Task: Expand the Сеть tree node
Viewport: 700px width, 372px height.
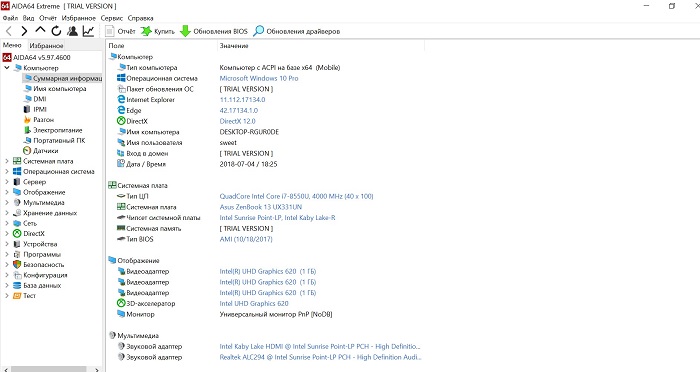Action: click(x=7, y=223)
